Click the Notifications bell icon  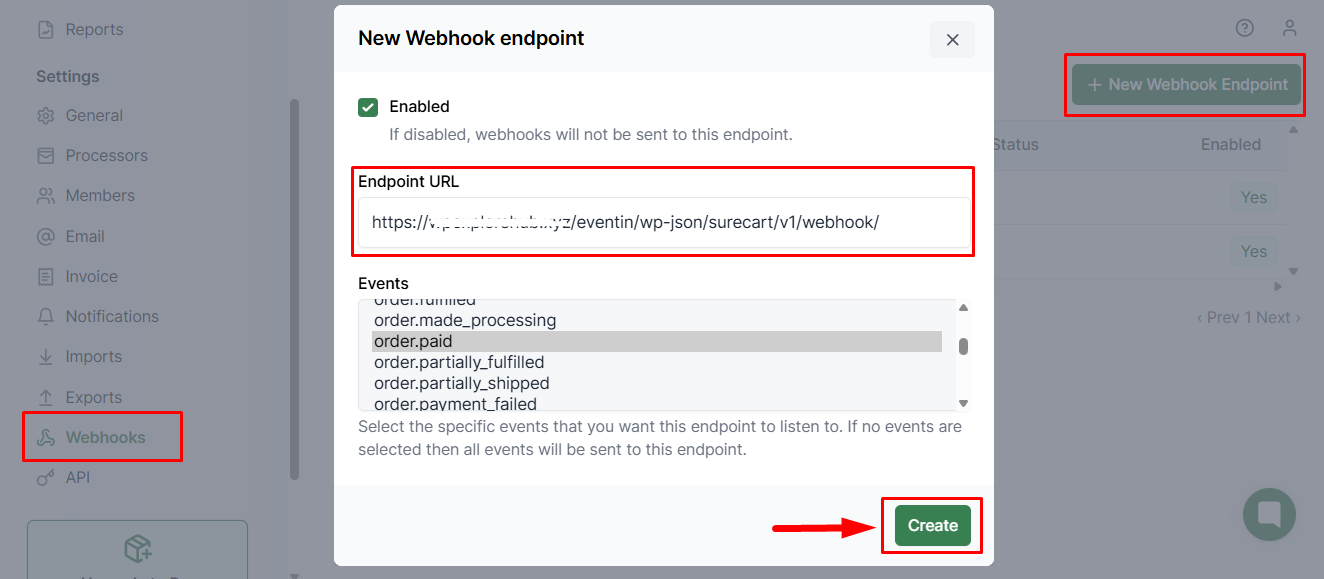point(45,317)
